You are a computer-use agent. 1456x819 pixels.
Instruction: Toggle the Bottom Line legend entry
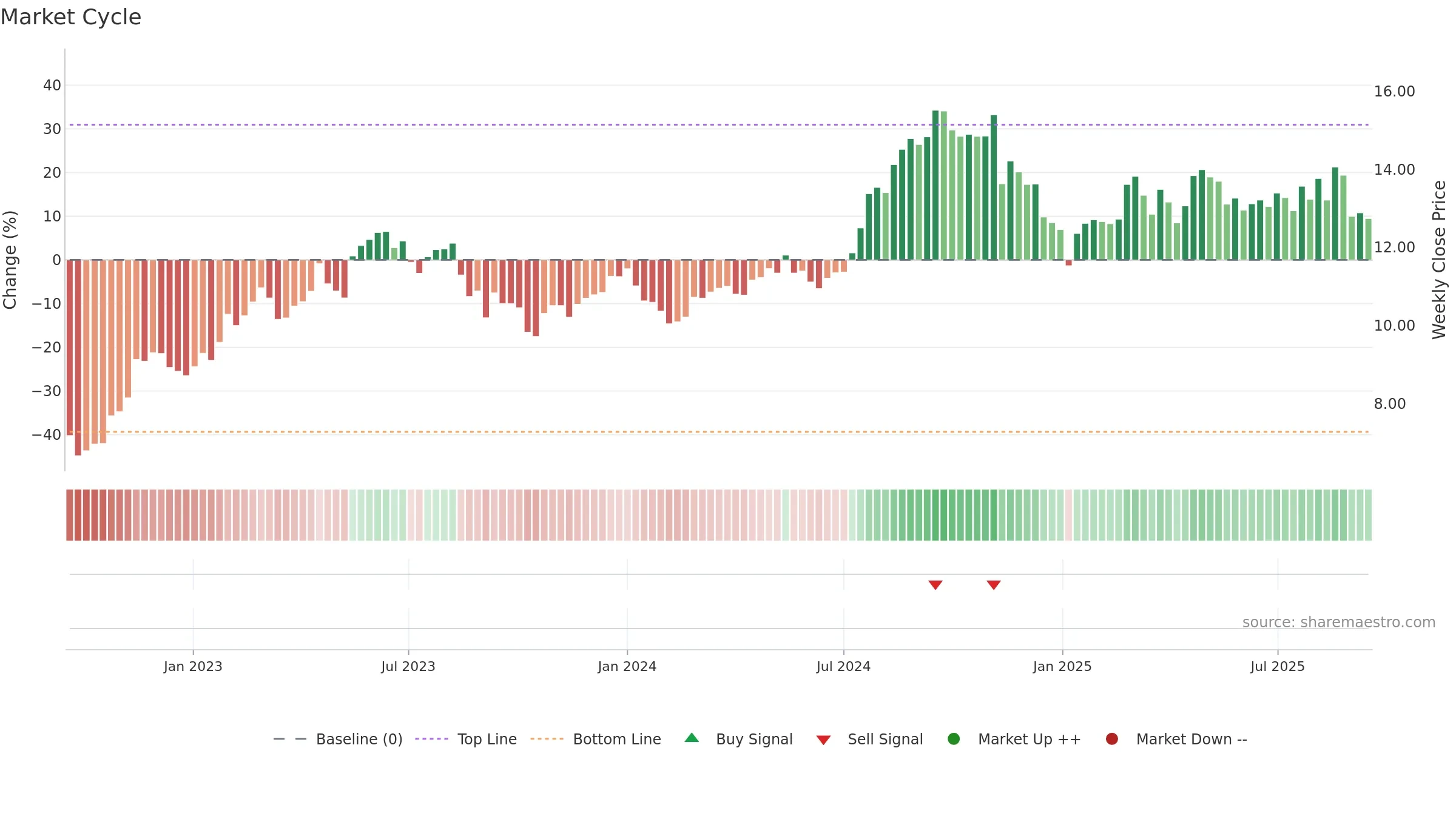point(596,739)
